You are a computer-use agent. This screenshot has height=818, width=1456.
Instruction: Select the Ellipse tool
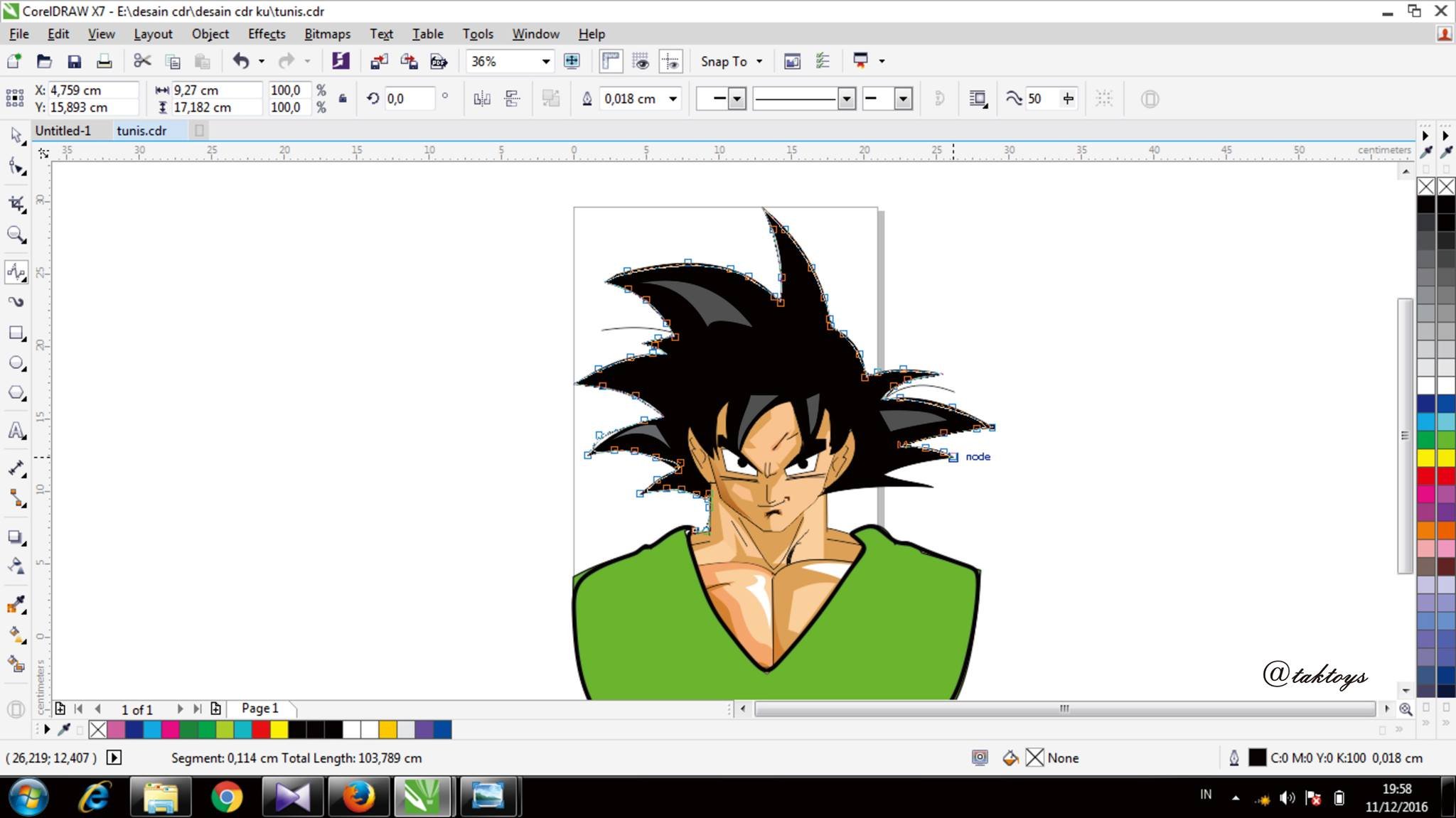coord(16,363)
